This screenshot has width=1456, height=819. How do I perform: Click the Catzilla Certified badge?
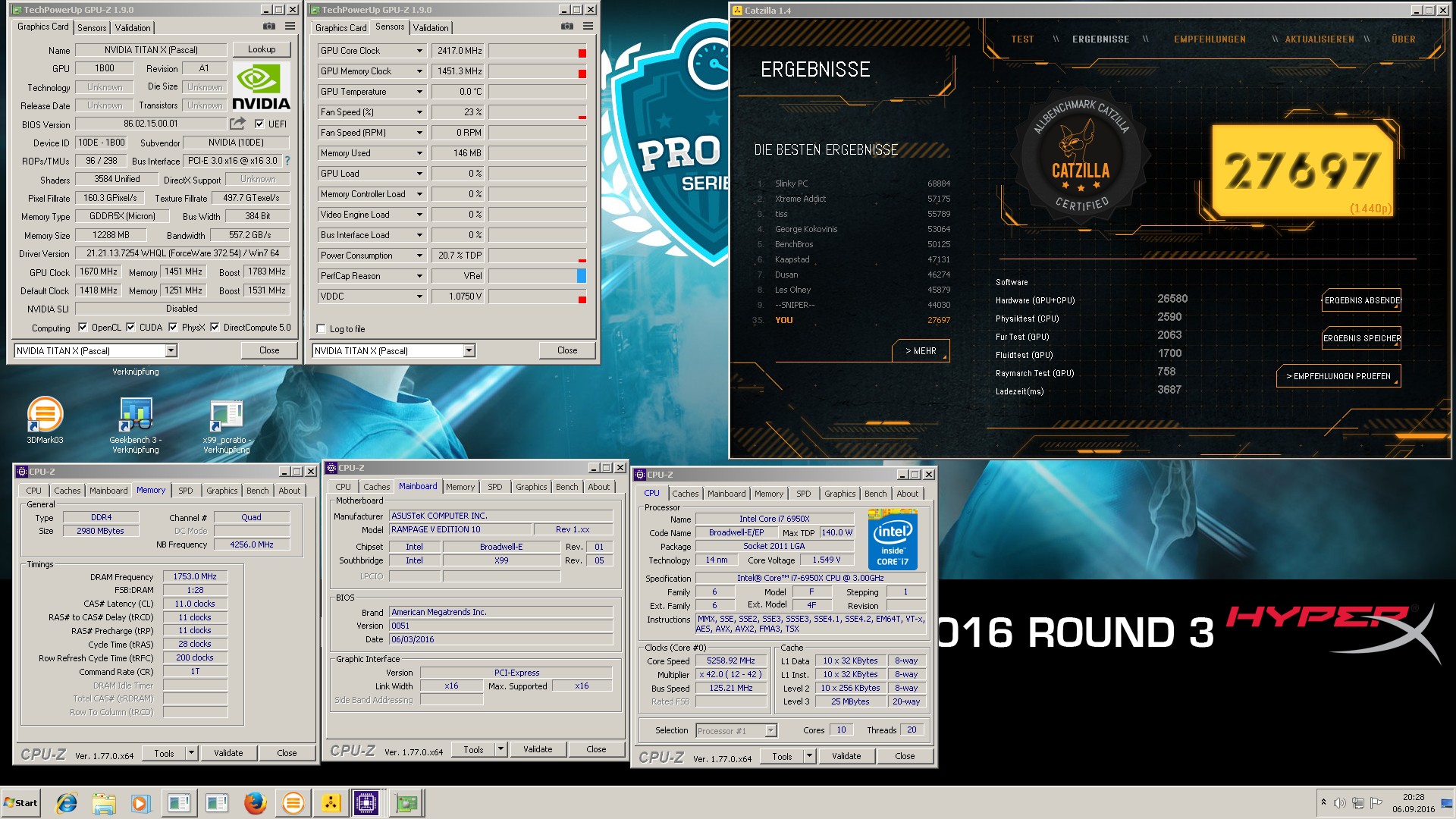[1081, 156]
